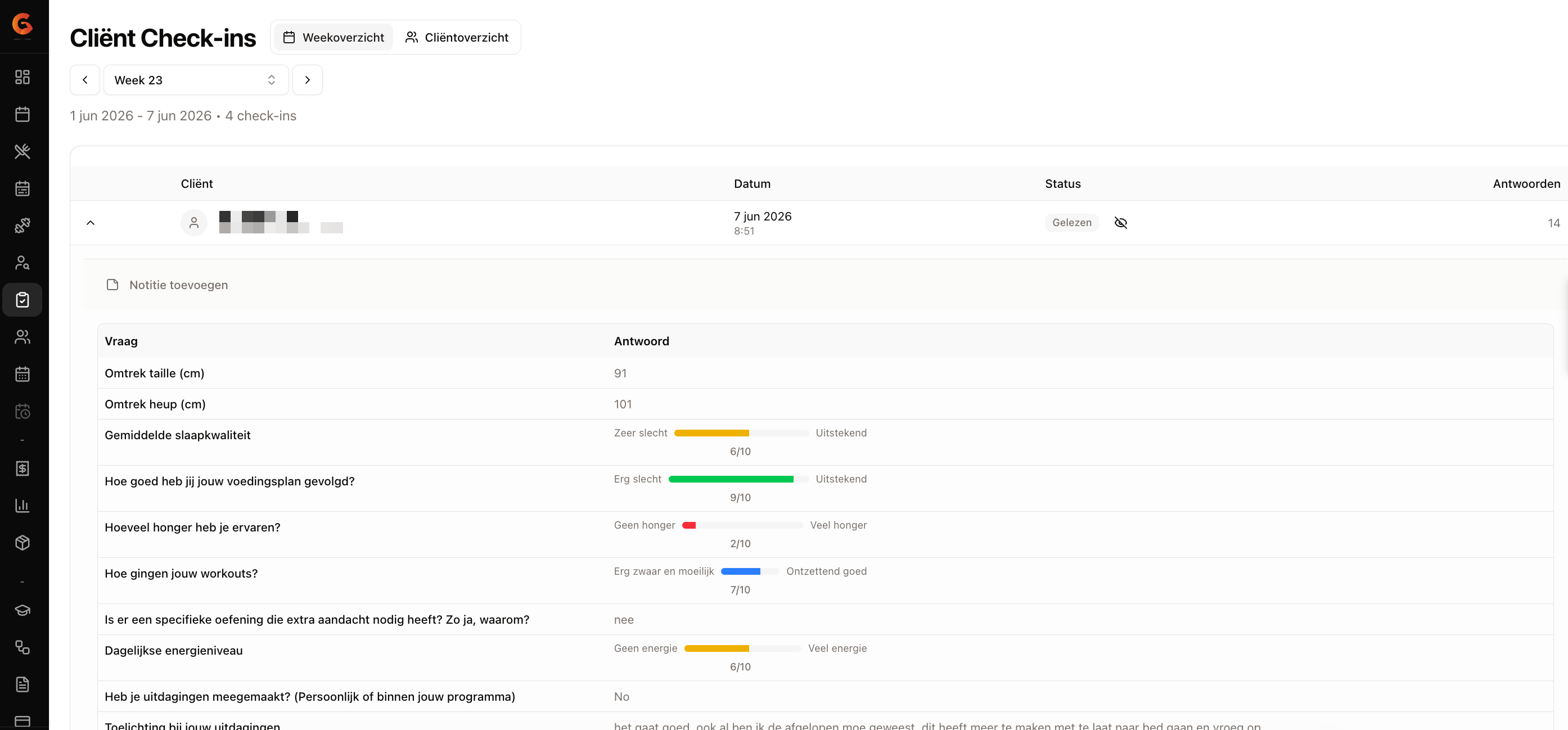1568x730 pixels.
Task: Open the receipt dollar icon in sidebar
Action: click(x=22, y=468)
